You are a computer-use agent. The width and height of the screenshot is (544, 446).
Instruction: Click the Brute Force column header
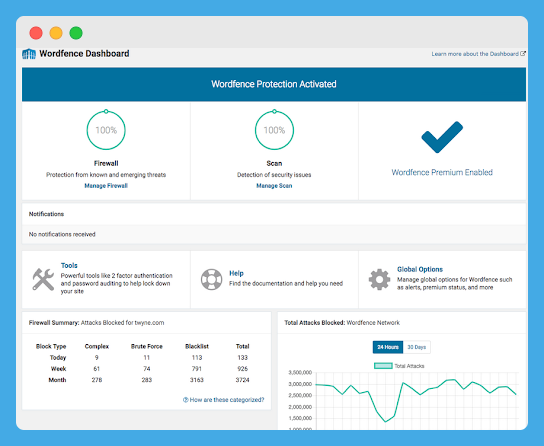pyautogui.click(x=147, y=346)
